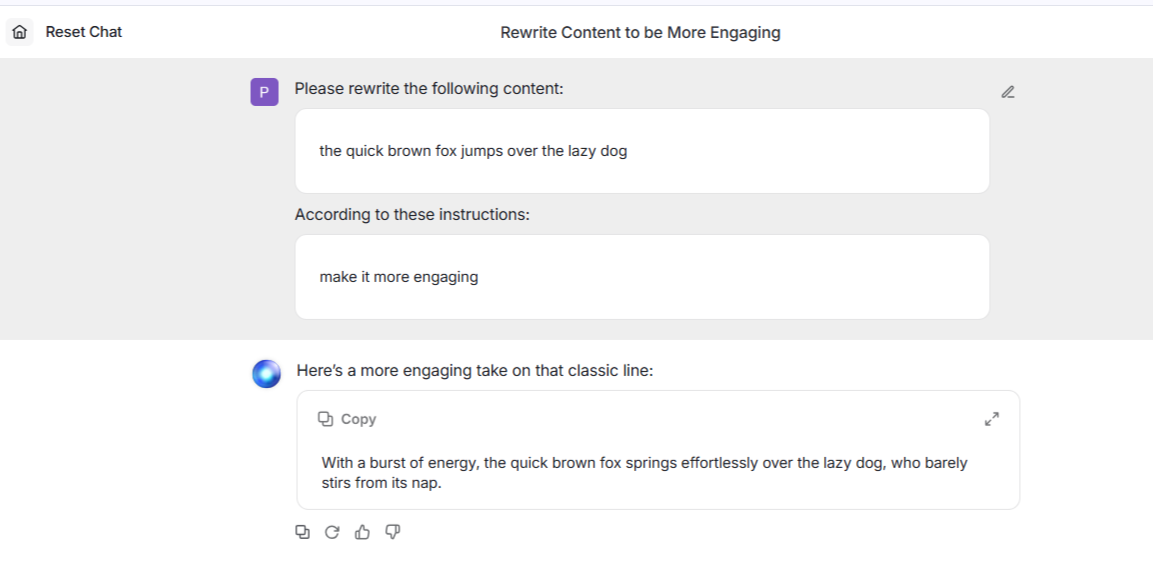Click the 'According to these instructions:' label
The width and height of the screenshot is (1153, 568).
click(412, 214)
